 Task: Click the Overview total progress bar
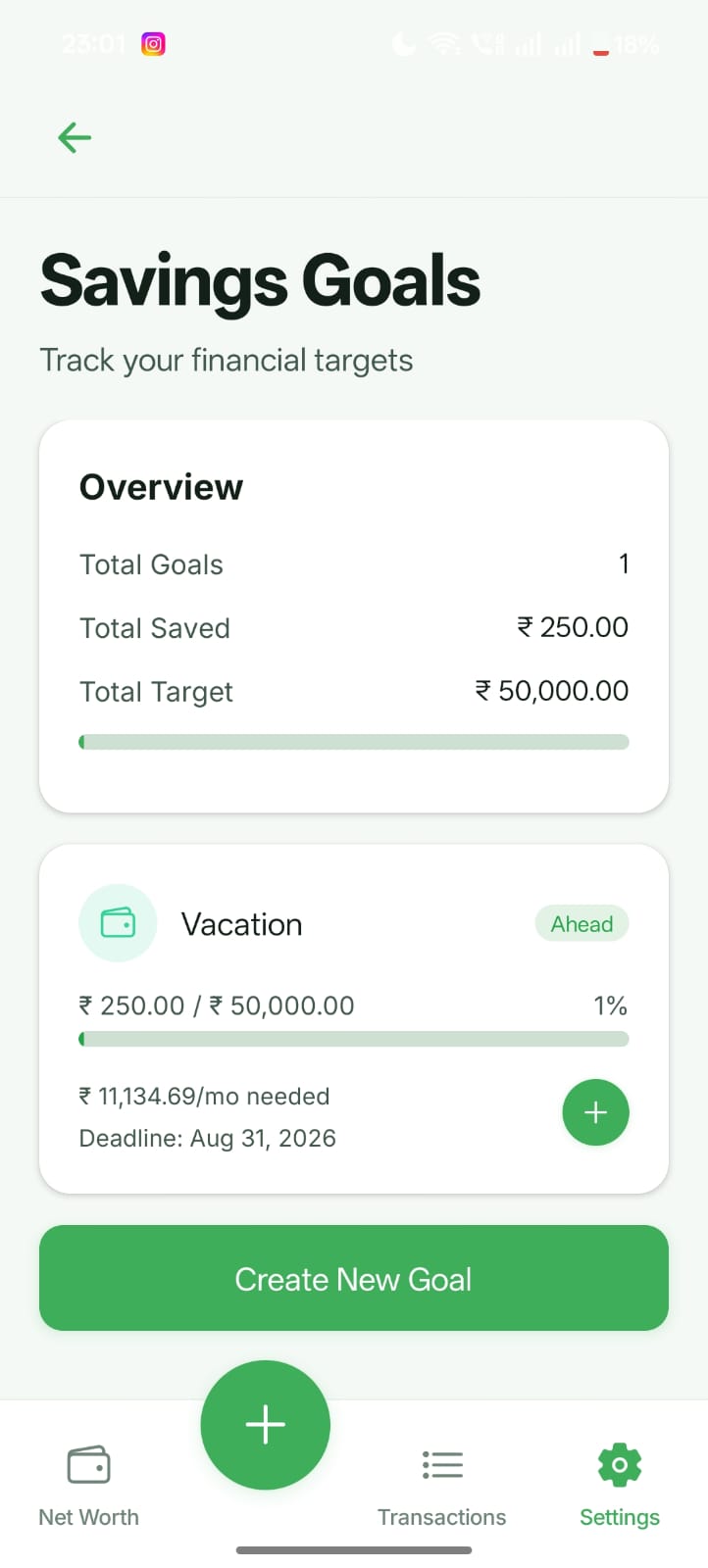click(353, 742)
